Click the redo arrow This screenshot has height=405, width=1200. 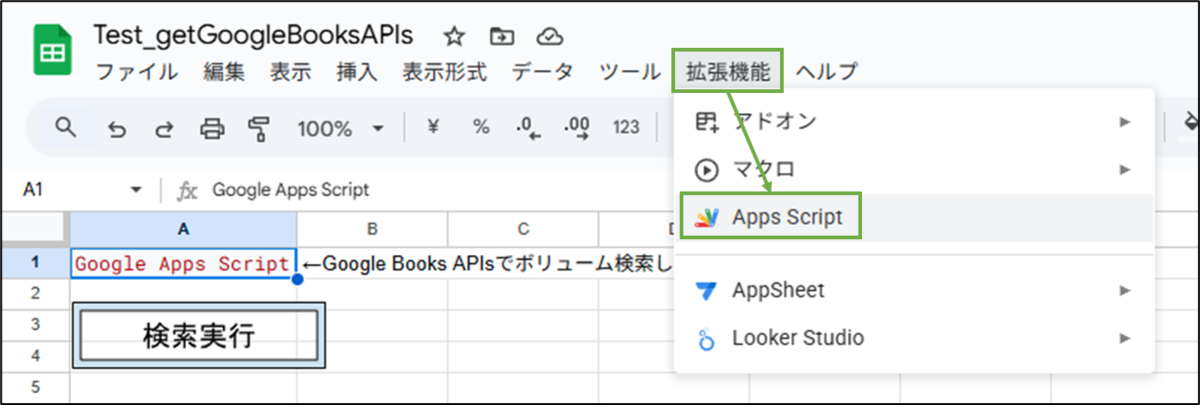(163, 128)
